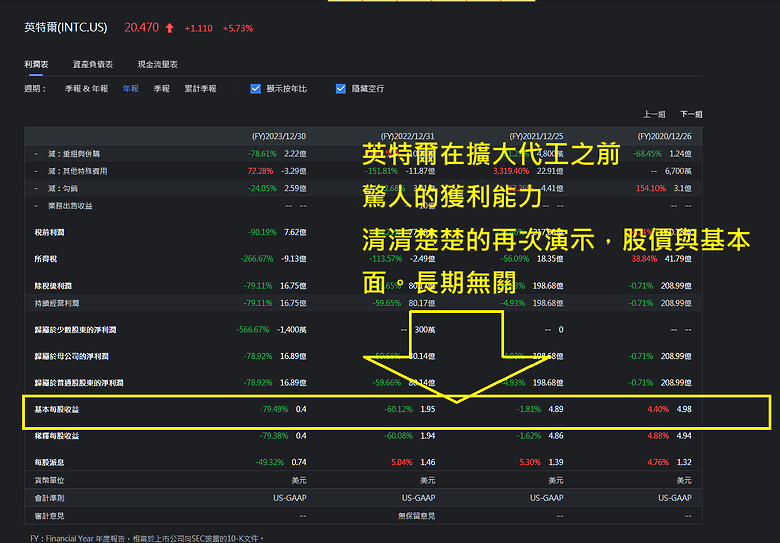Click the 22.91億 FY2021 value
Image resolution: width=780 pixels, height=543 pixels.
click(x=550, y=171)
